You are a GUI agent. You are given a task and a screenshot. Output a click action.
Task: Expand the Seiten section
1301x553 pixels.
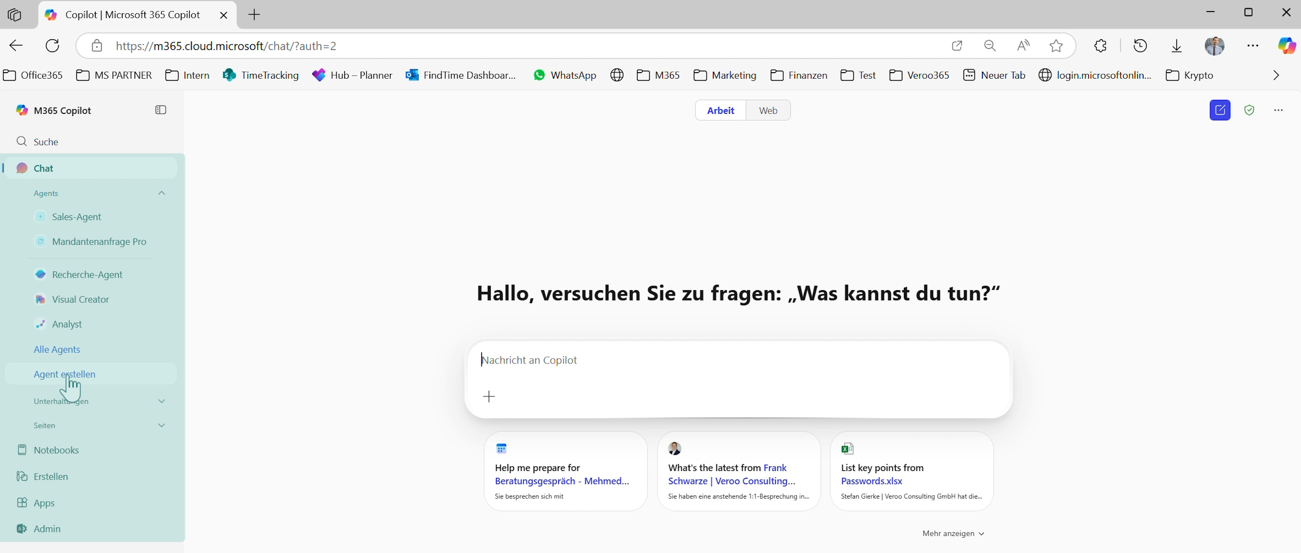coord(162,426)
